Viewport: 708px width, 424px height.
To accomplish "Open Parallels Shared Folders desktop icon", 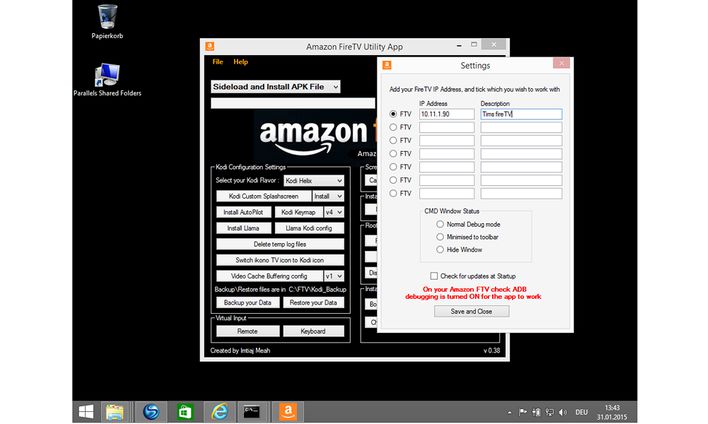I will [x=107, y=80].
